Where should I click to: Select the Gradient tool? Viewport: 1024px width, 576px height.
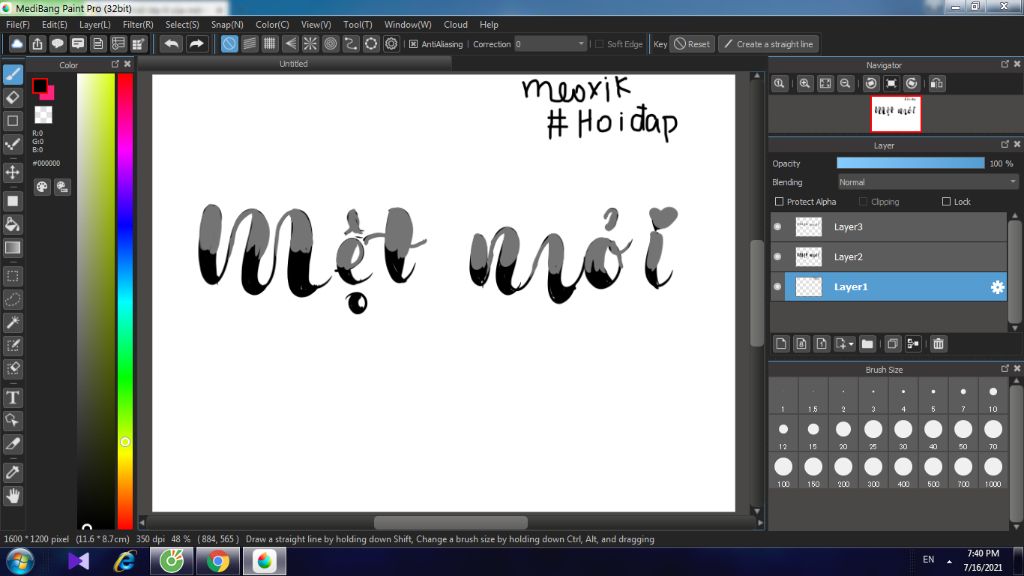tap(12, 248)
